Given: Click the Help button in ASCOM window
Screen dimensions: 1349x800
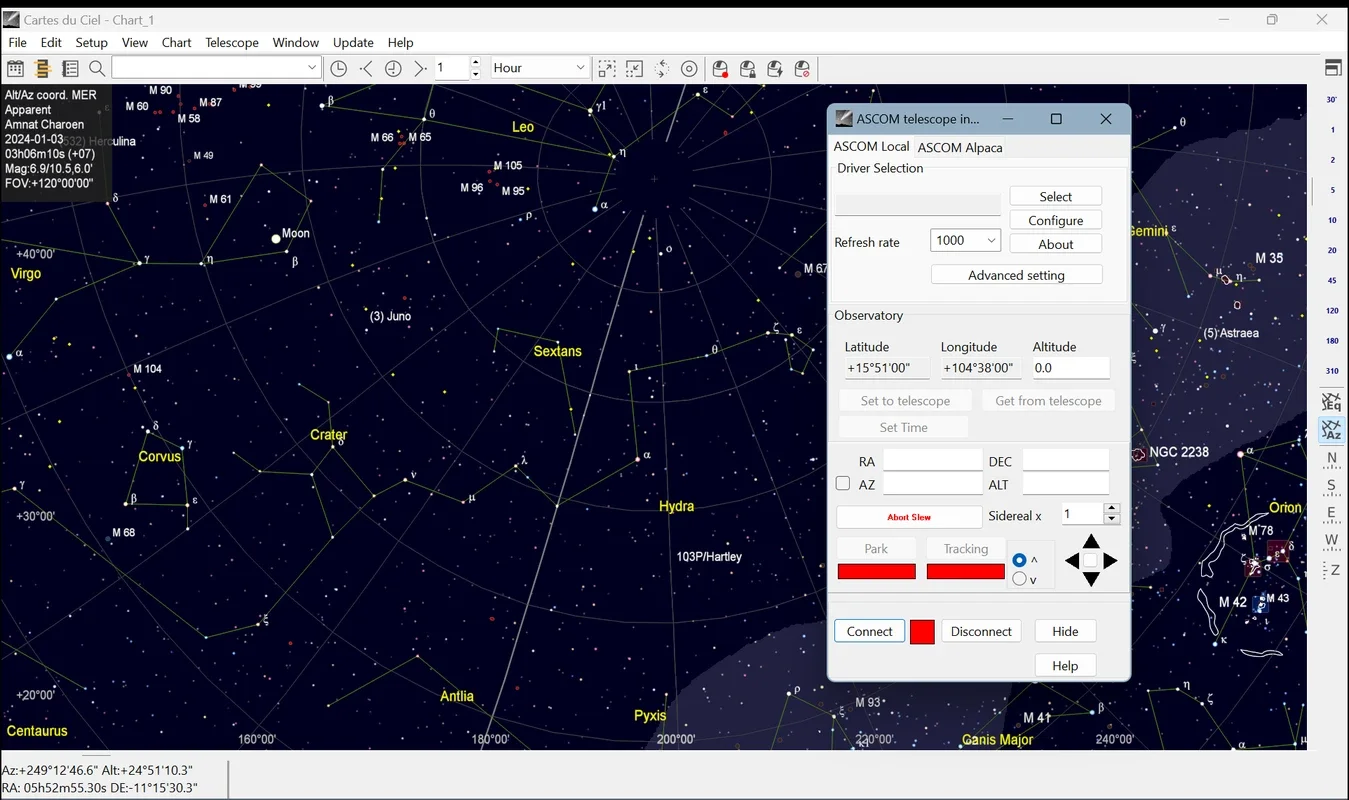Looking at the screenshot, I should coord(1066,665).
